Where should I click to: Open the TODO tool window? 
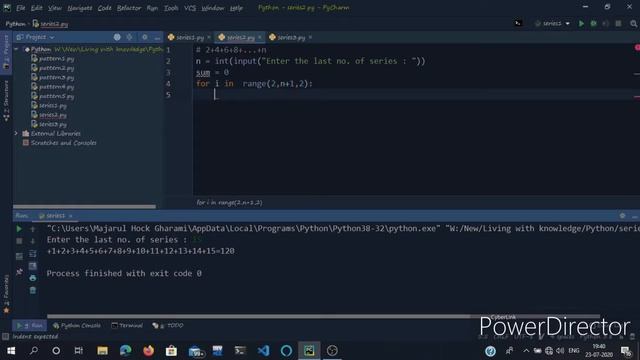coord(168,325)
